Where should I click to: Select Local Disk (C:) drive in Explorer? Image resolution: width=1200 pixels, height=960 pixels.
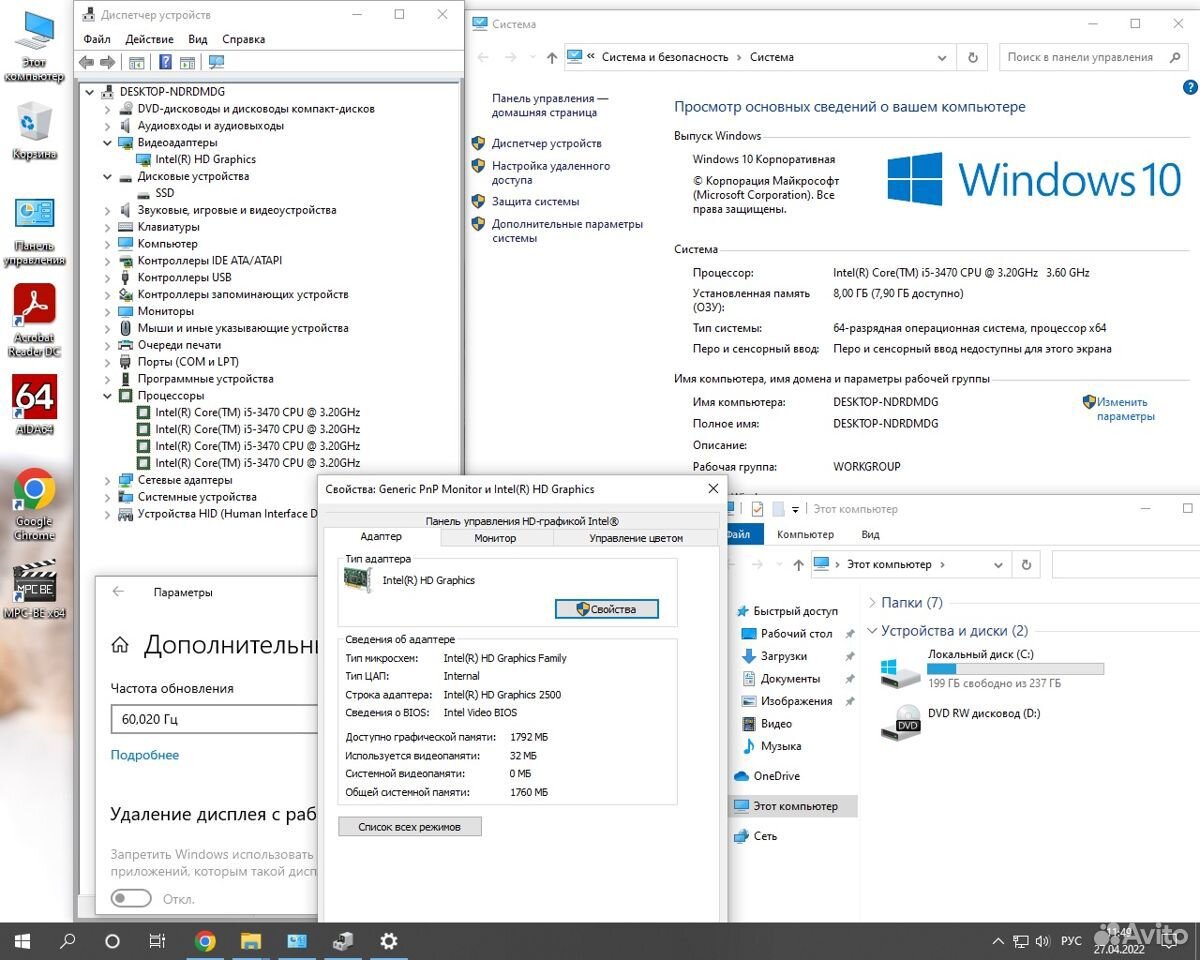click(x=992, y=669)
